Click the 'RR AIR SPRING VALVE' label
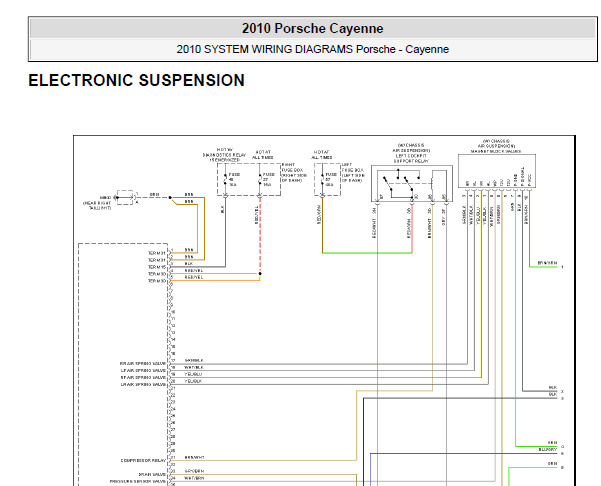This screenshot has height=486, width=601. tap(143, 363)
